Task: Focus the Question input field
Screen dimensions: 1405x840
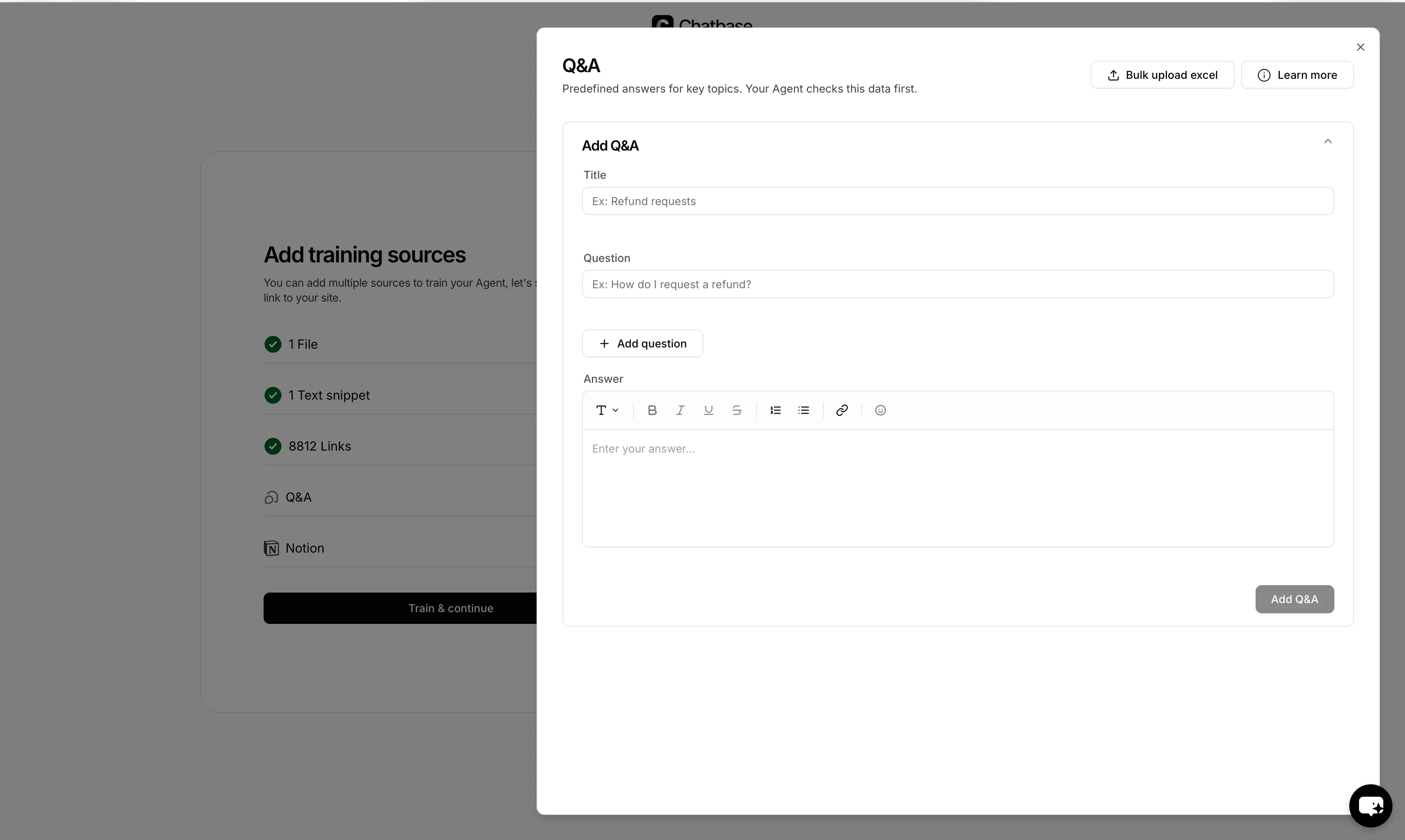Action: [958, 284]
